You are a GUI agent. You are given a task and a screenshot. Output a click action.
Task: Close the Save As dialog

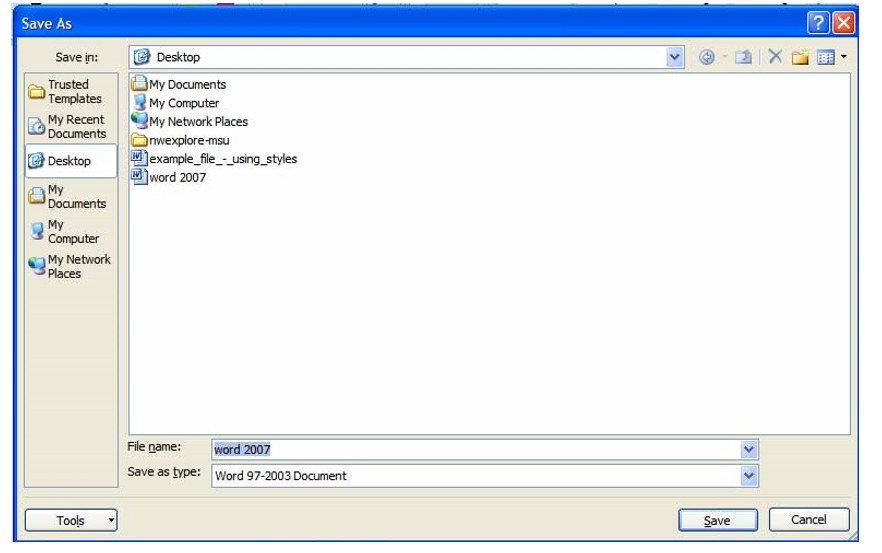(x=844, y=23)
